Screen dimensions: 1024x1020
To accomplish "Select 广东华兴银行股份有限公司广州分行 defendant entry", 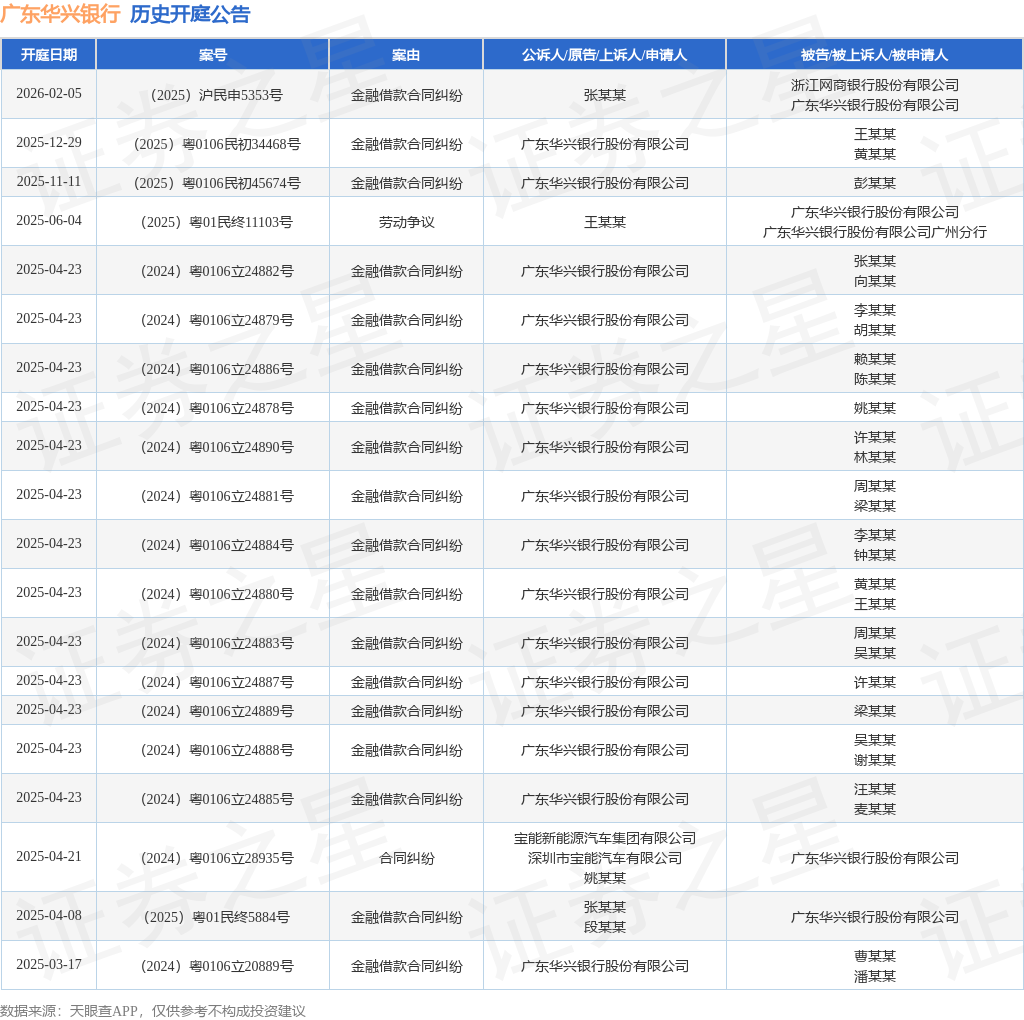I will [874, 232].
